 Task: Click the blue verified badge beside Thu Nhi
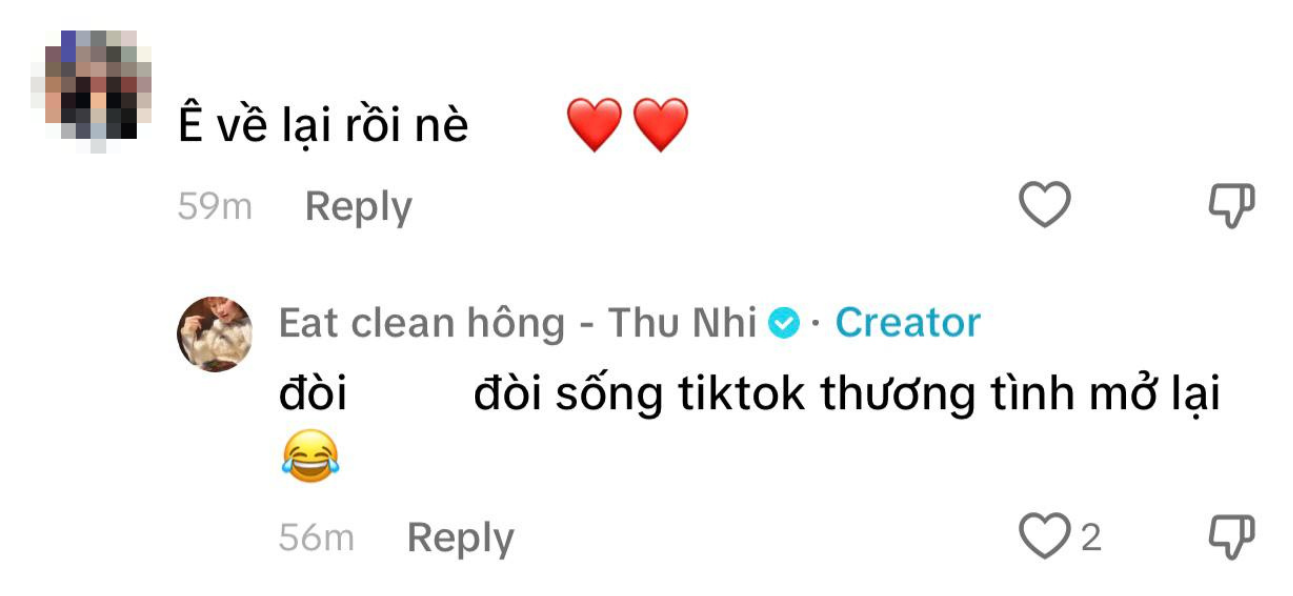[x=784, y=323]
